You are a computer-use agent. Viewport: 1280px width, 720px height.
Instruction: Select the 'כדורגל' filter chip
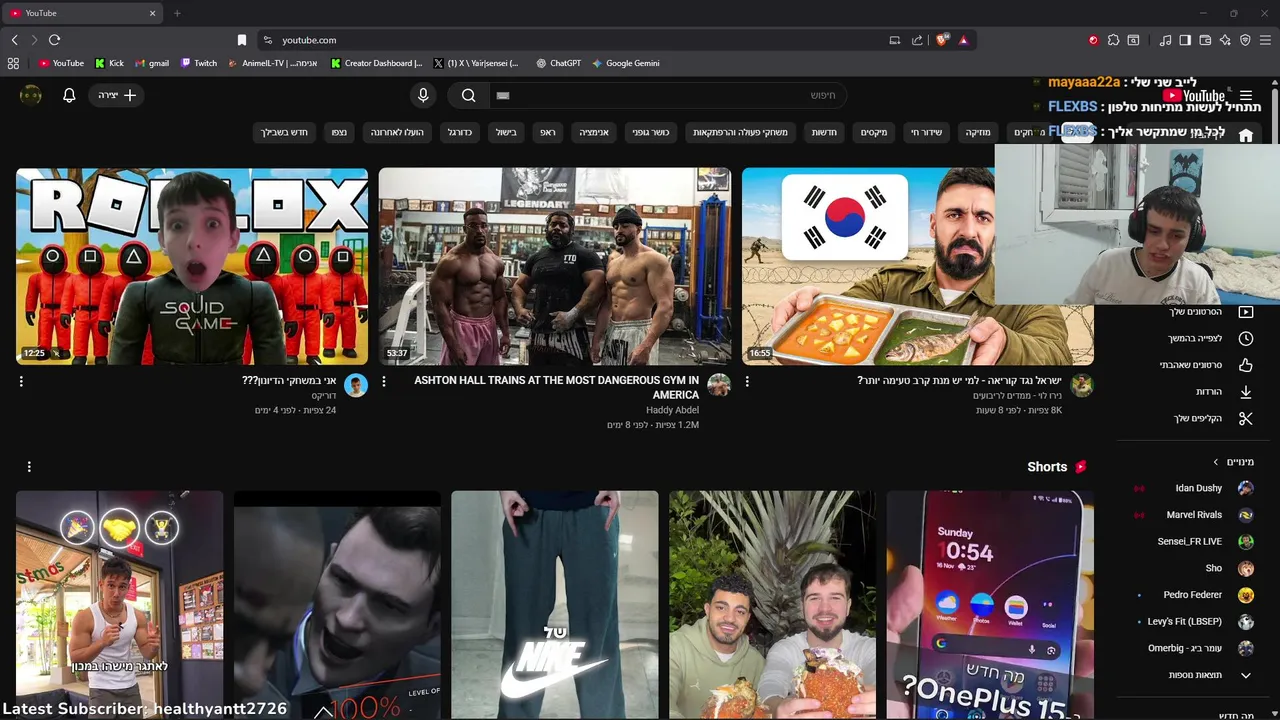460,132
